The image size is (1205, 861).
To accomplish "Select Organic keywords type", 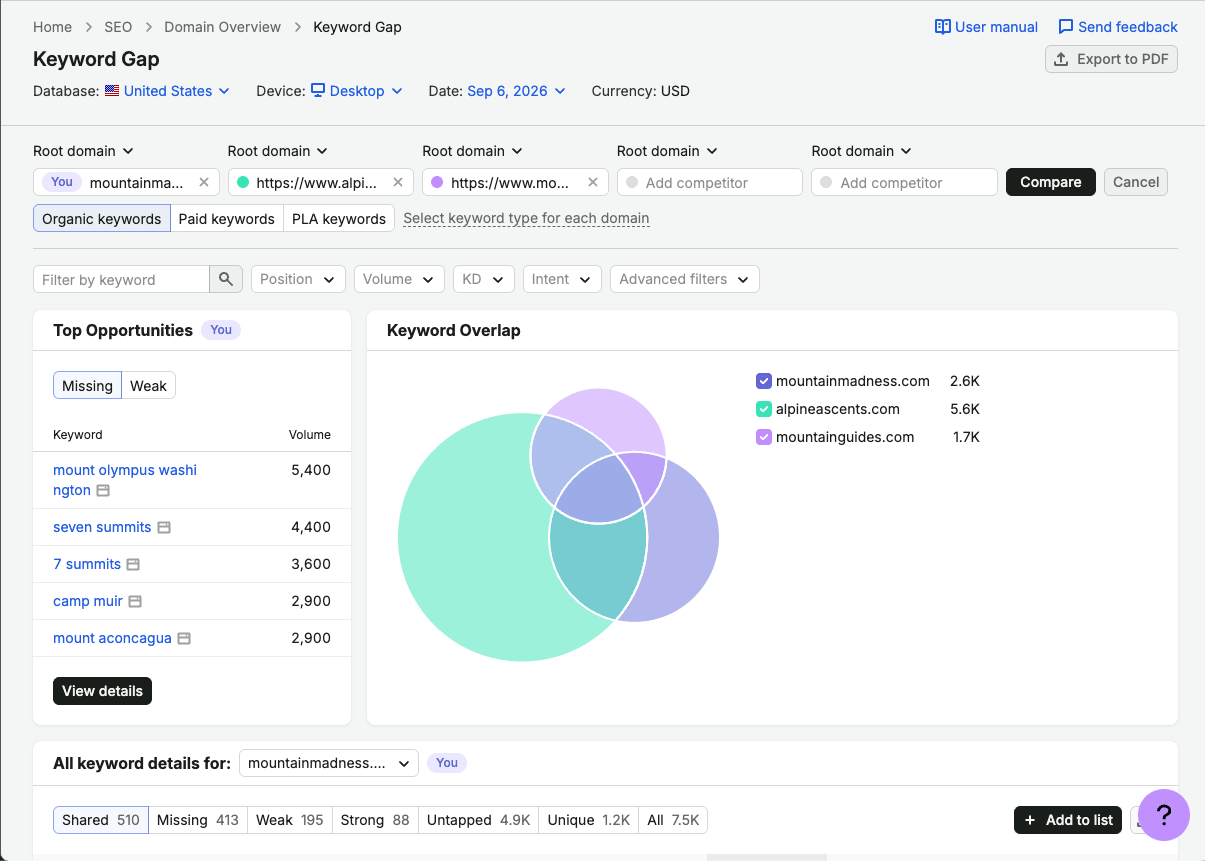I will coord(102,219).
